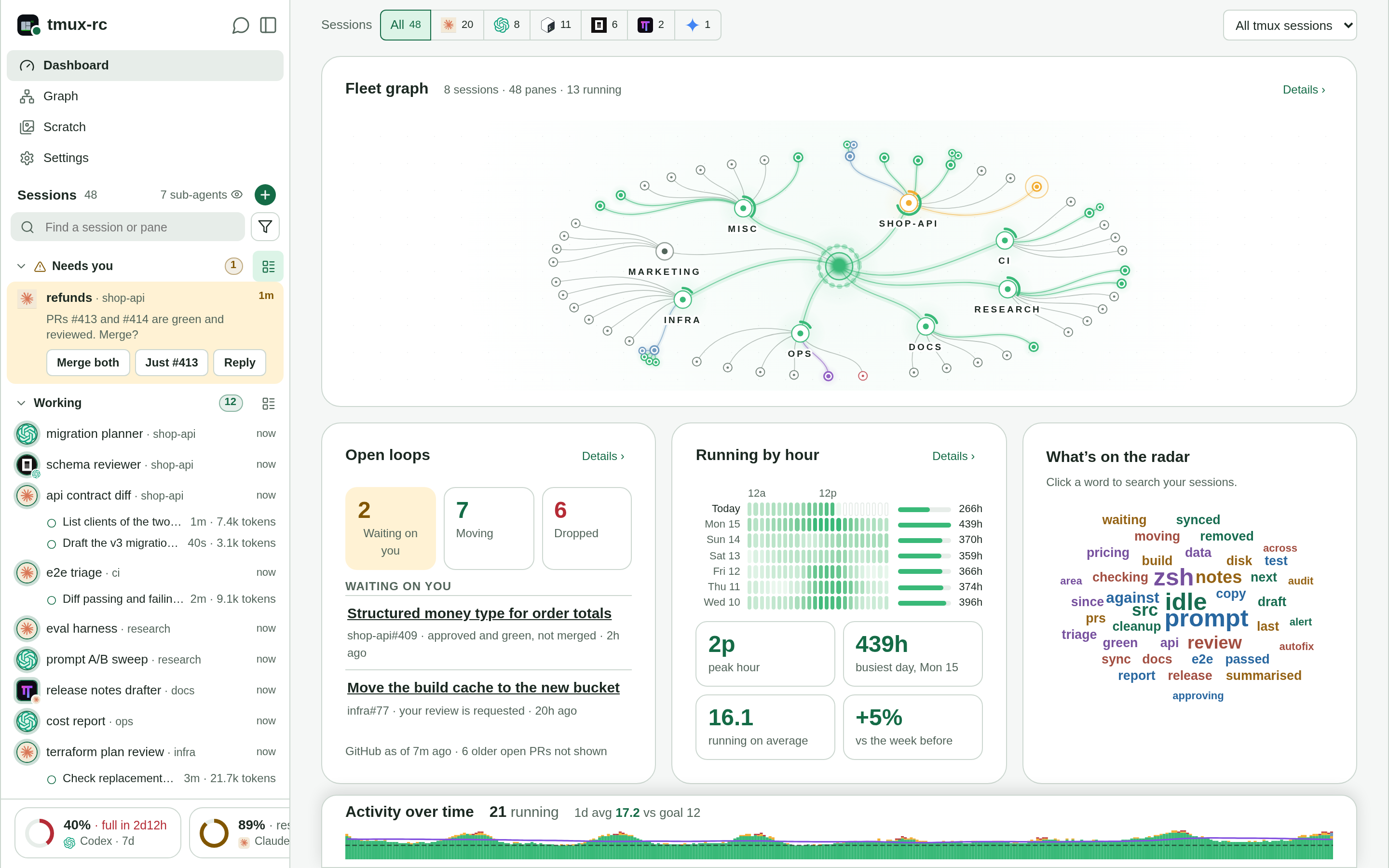Viewport: 1389px width, 868px height.
Task: Click the green add session plus button
Action: click(265, 195)
